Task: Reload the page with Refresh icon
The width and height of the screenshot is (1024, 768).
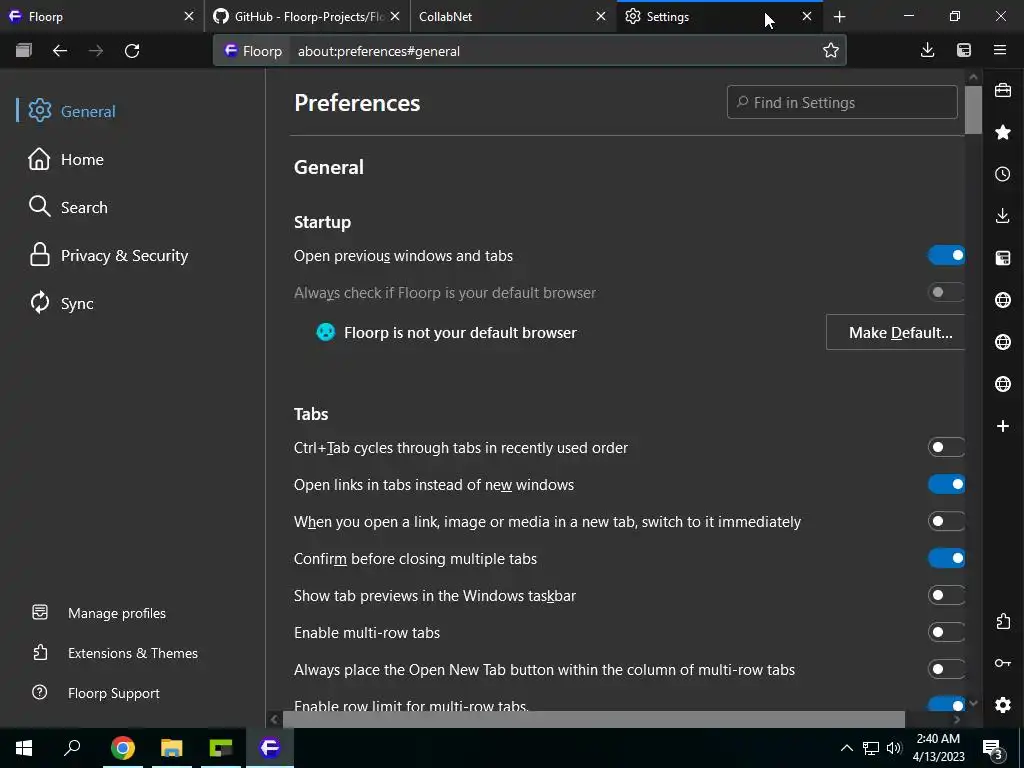Action: [132, 50]
